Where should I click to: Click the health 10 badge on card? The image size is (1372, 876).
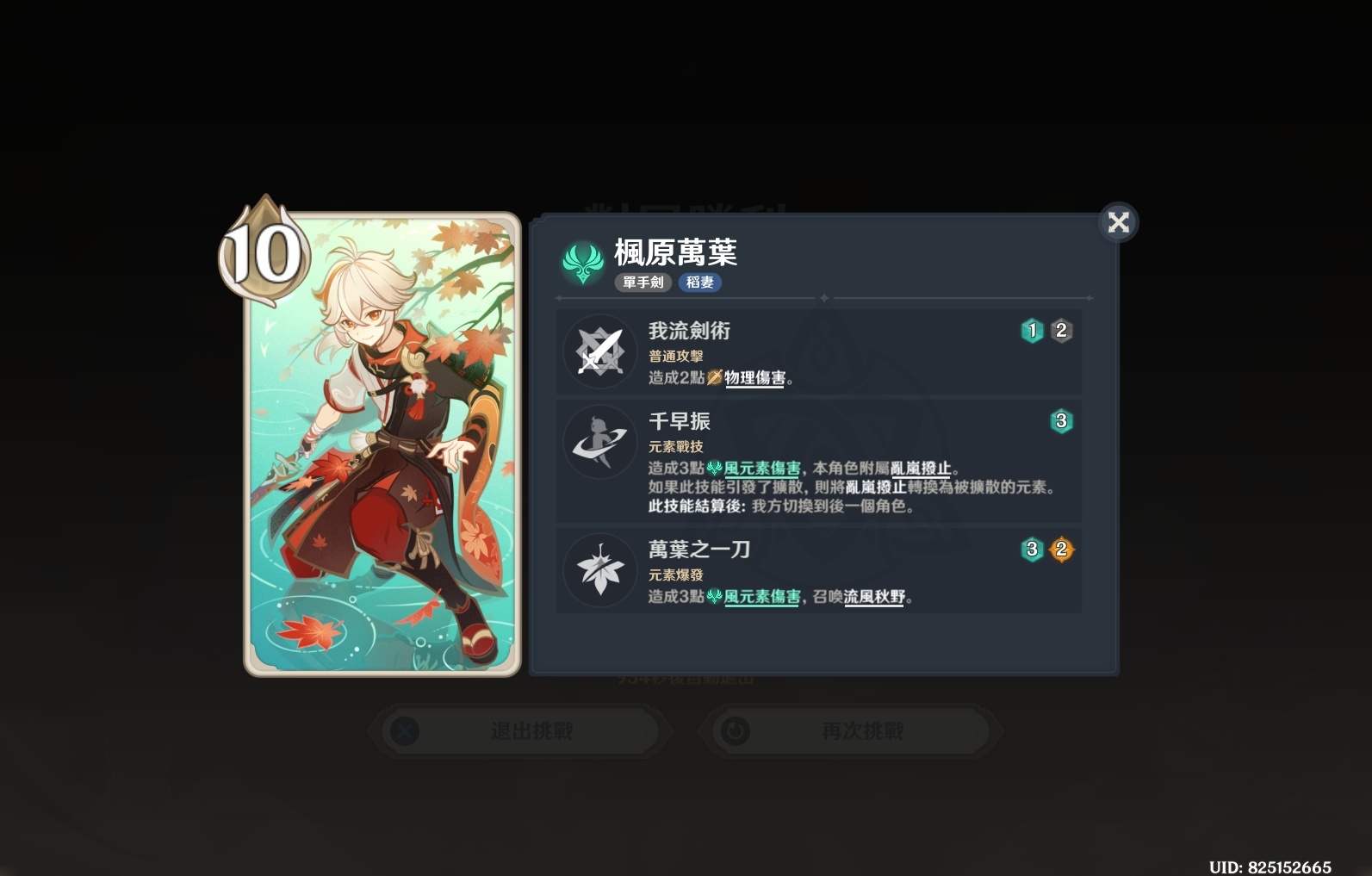coord(263,252)
